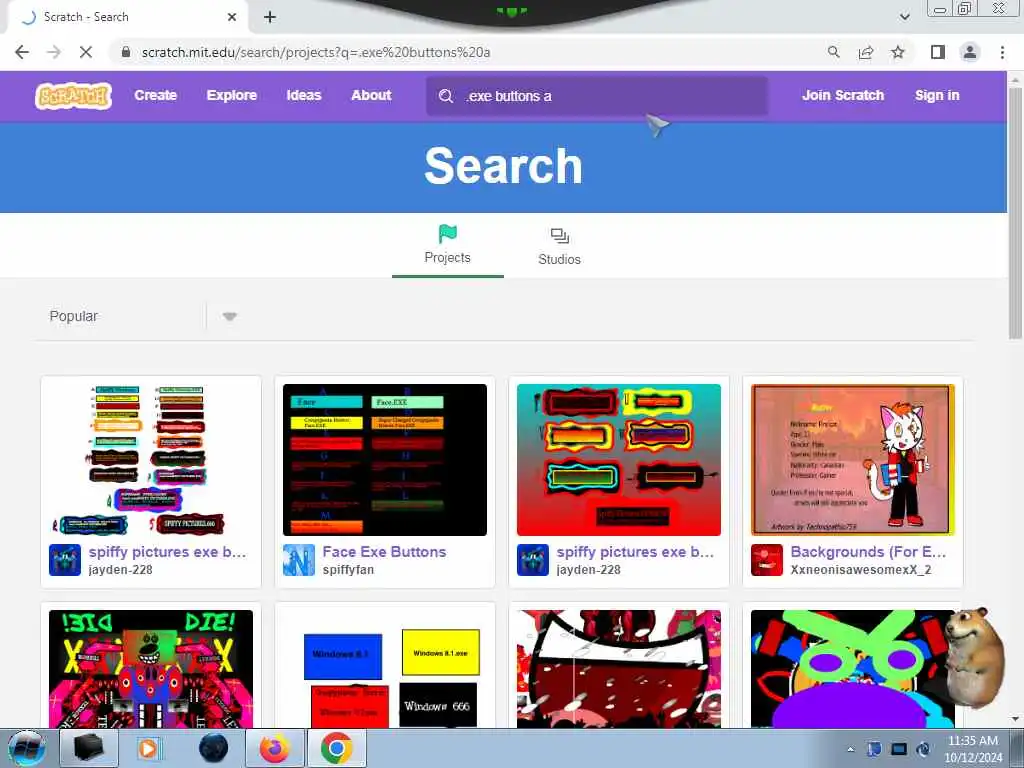Image resolution: width=1024 pixels, height=768 pixels.
Task: Click the share page icon
Action: coord(866,52)
